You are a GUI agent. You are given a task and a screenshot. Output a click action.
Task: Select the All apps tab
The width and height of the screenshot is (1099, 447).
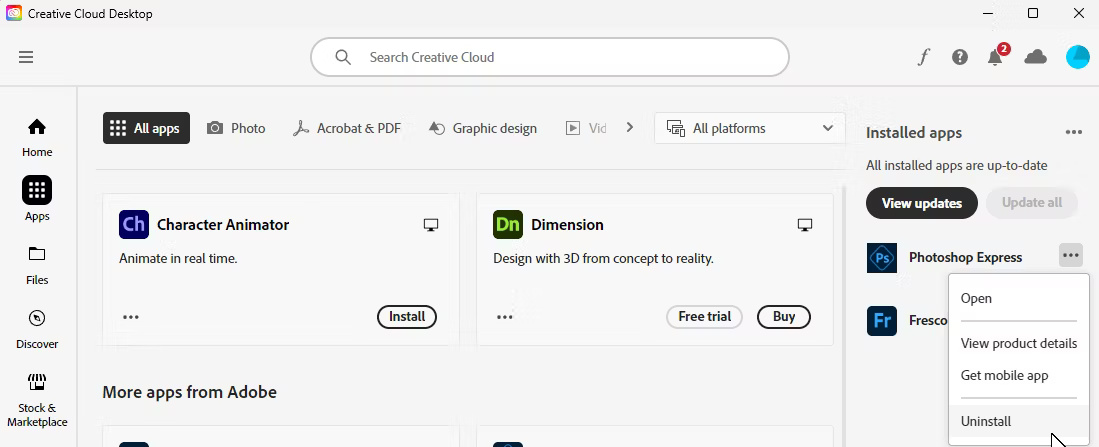coord(146,128)
